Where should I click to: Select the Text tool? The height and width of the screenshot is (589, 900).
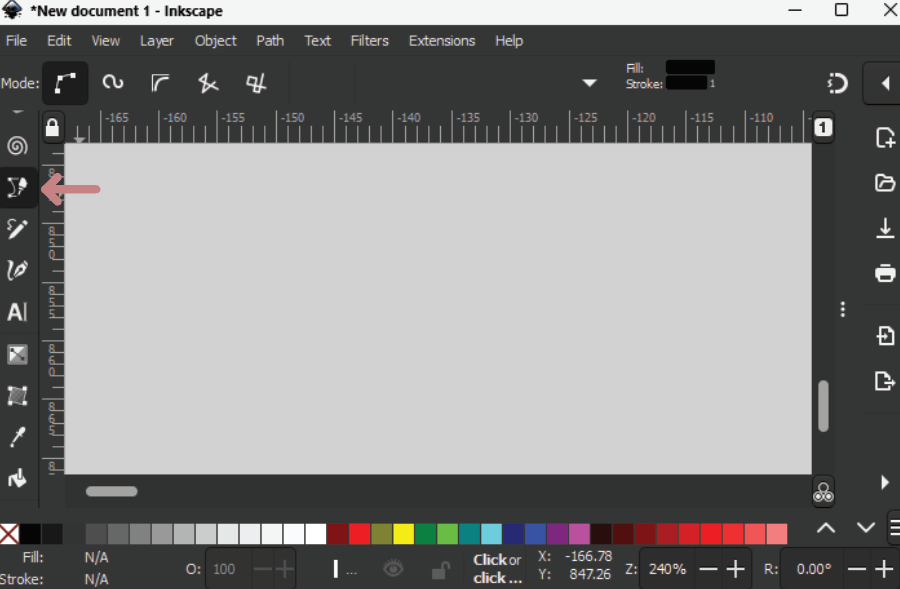17,312
